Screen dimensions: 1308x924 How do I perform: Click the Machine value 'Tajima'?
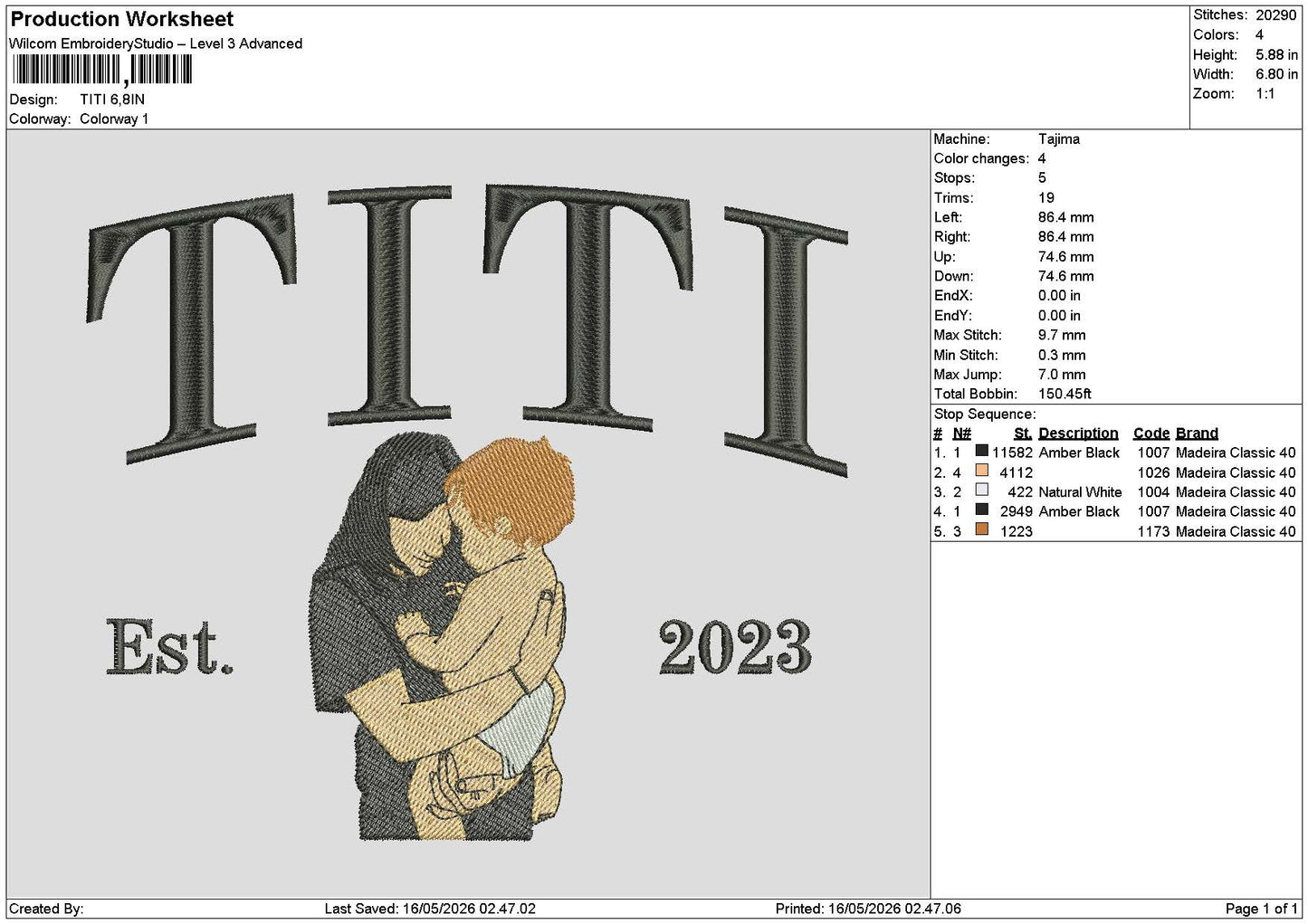tap(1059, 139)
